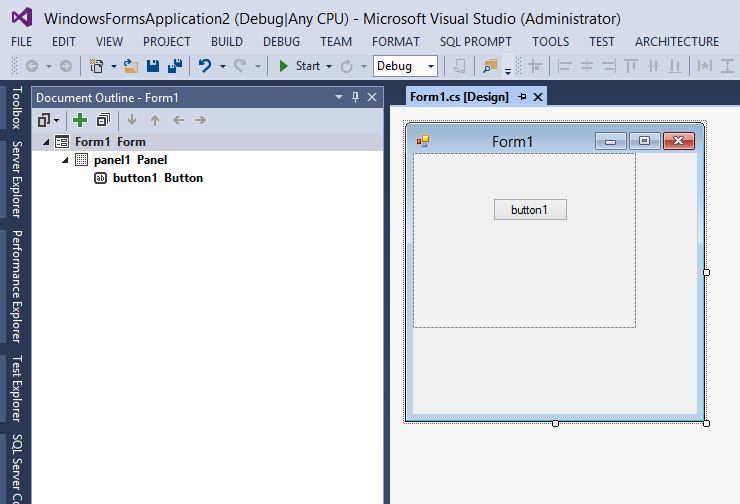Close the Form1.cs [Design] tab

(x=538, y=97)
